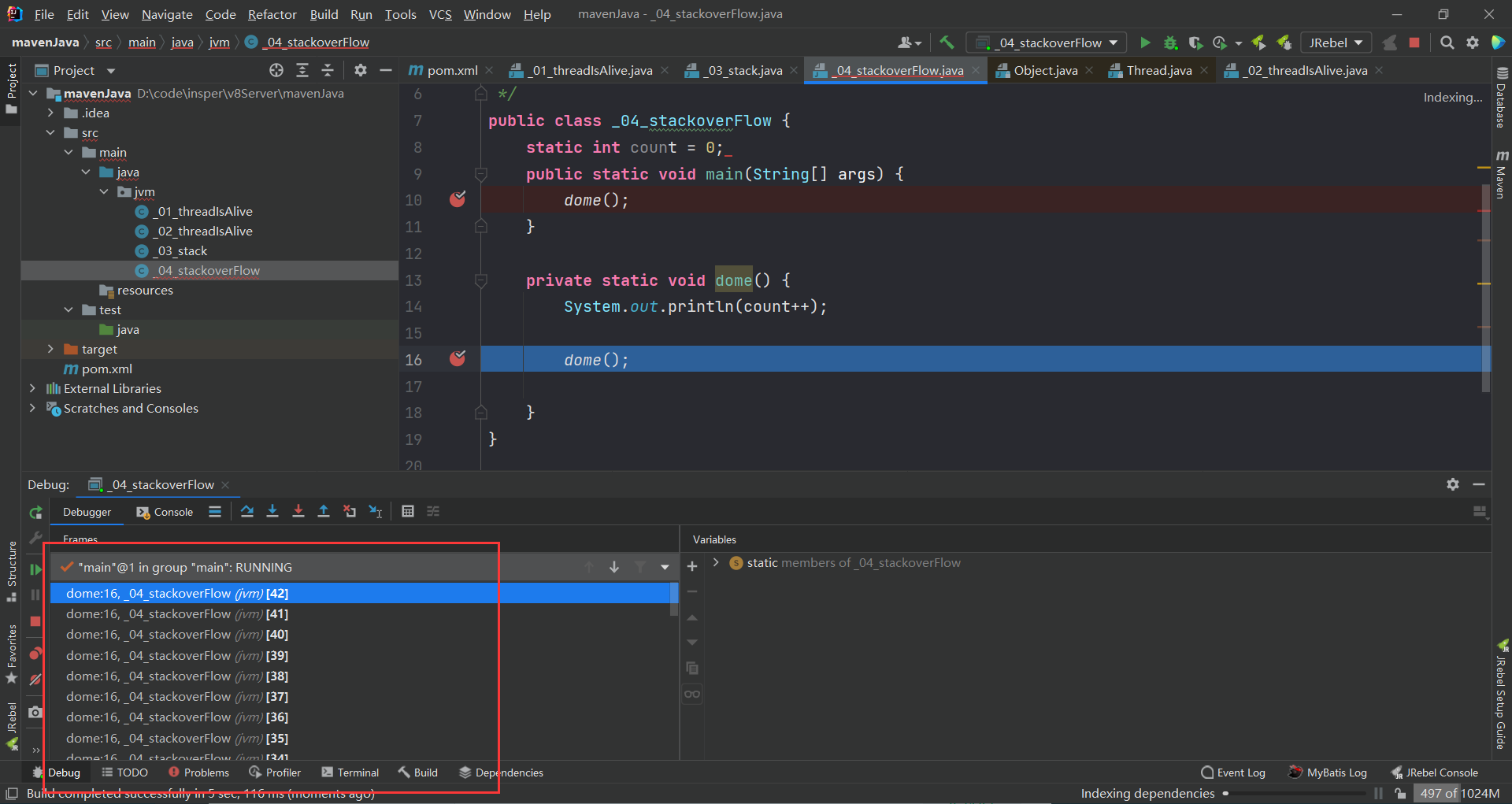This screenshot has width=1512, height=804.
Task: Switch to the Console tab
Action: [x=165, y=512]
